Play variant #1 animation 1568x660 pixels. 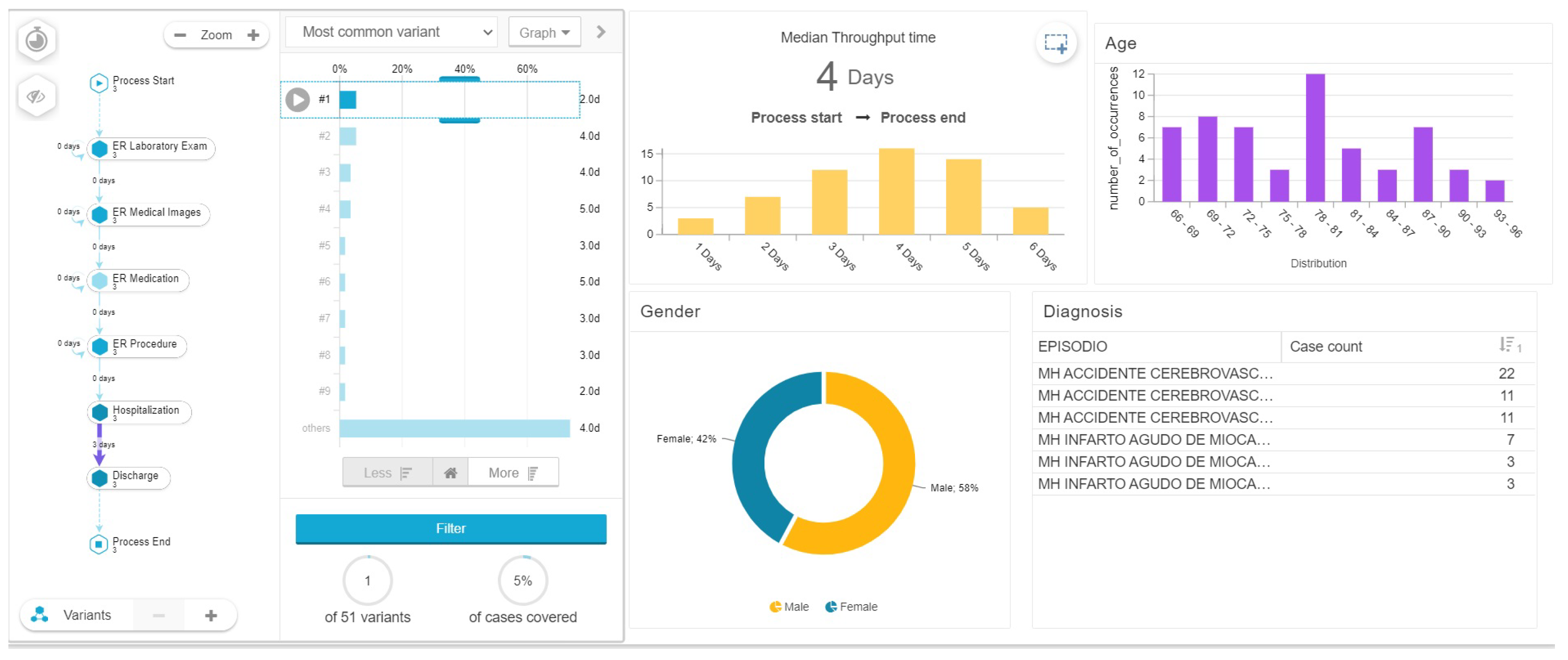tap(298, 100)
